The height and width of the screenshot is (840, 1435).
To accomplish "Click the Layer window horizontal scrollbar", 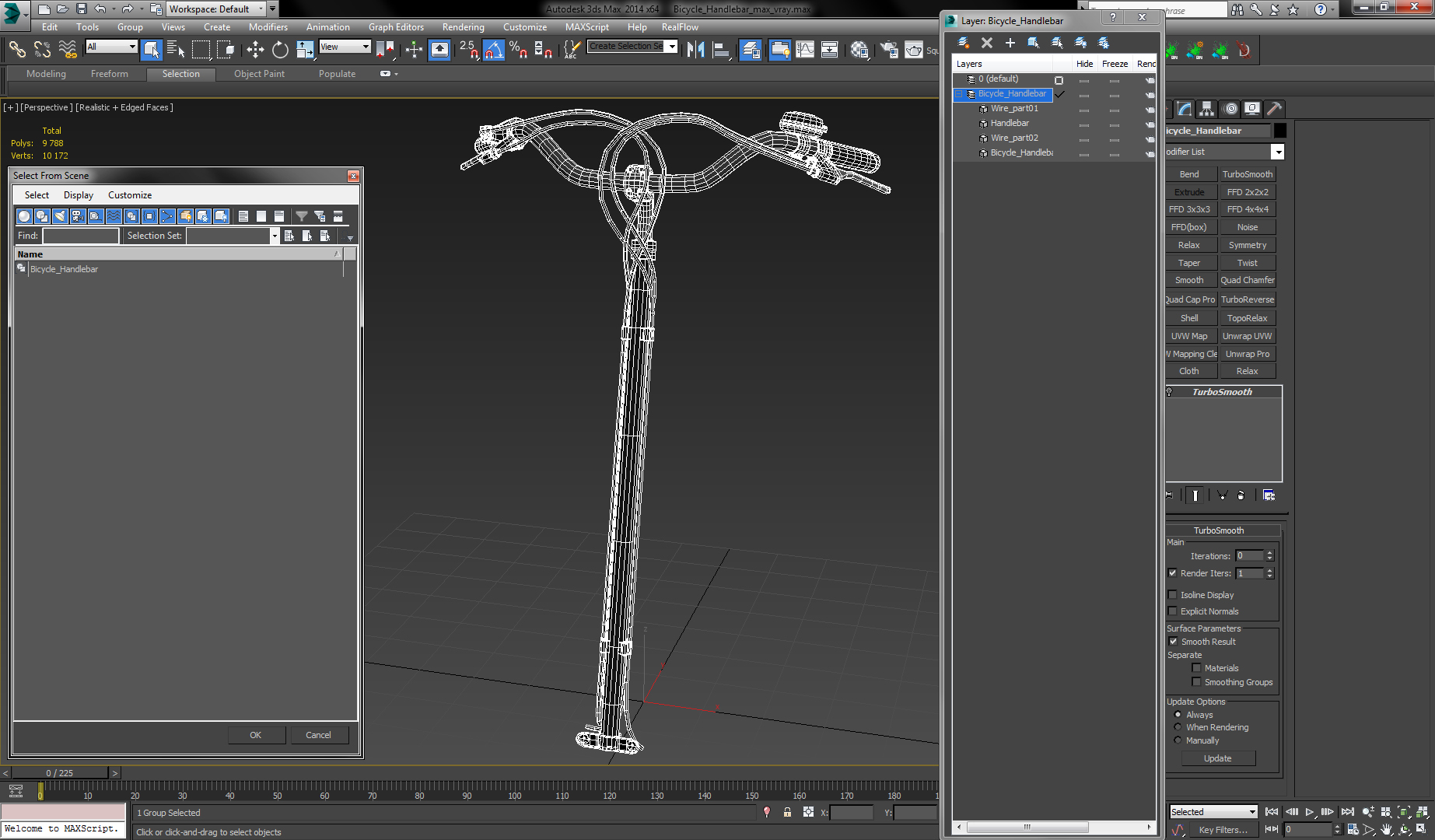I will (x=1027, y=827).
